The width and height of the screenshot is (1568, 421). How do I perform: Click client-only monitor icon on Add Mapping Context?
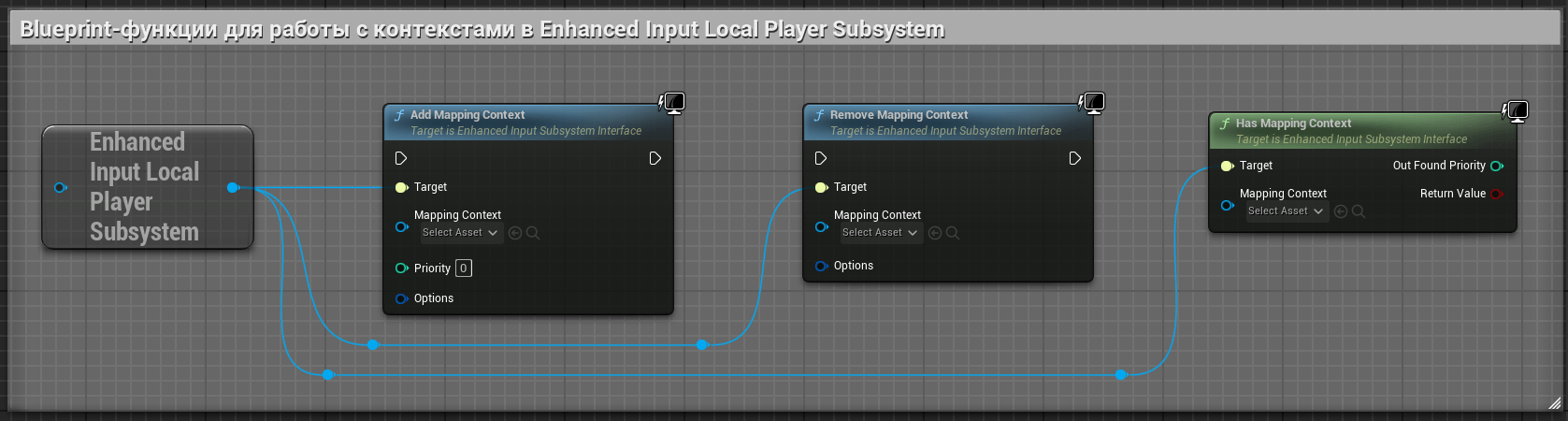pos(672,102)
